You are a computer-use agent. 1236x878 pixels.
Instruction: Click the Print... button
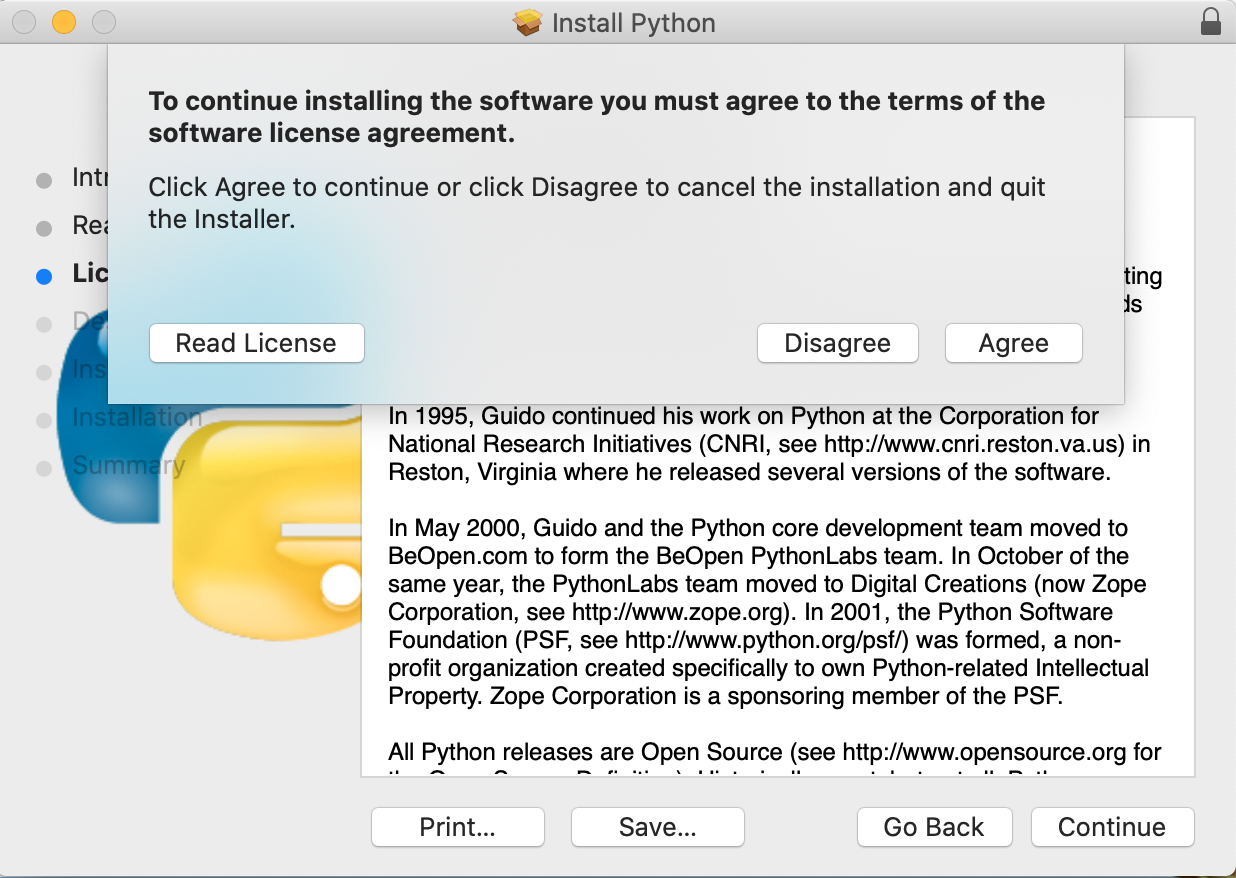457,827
